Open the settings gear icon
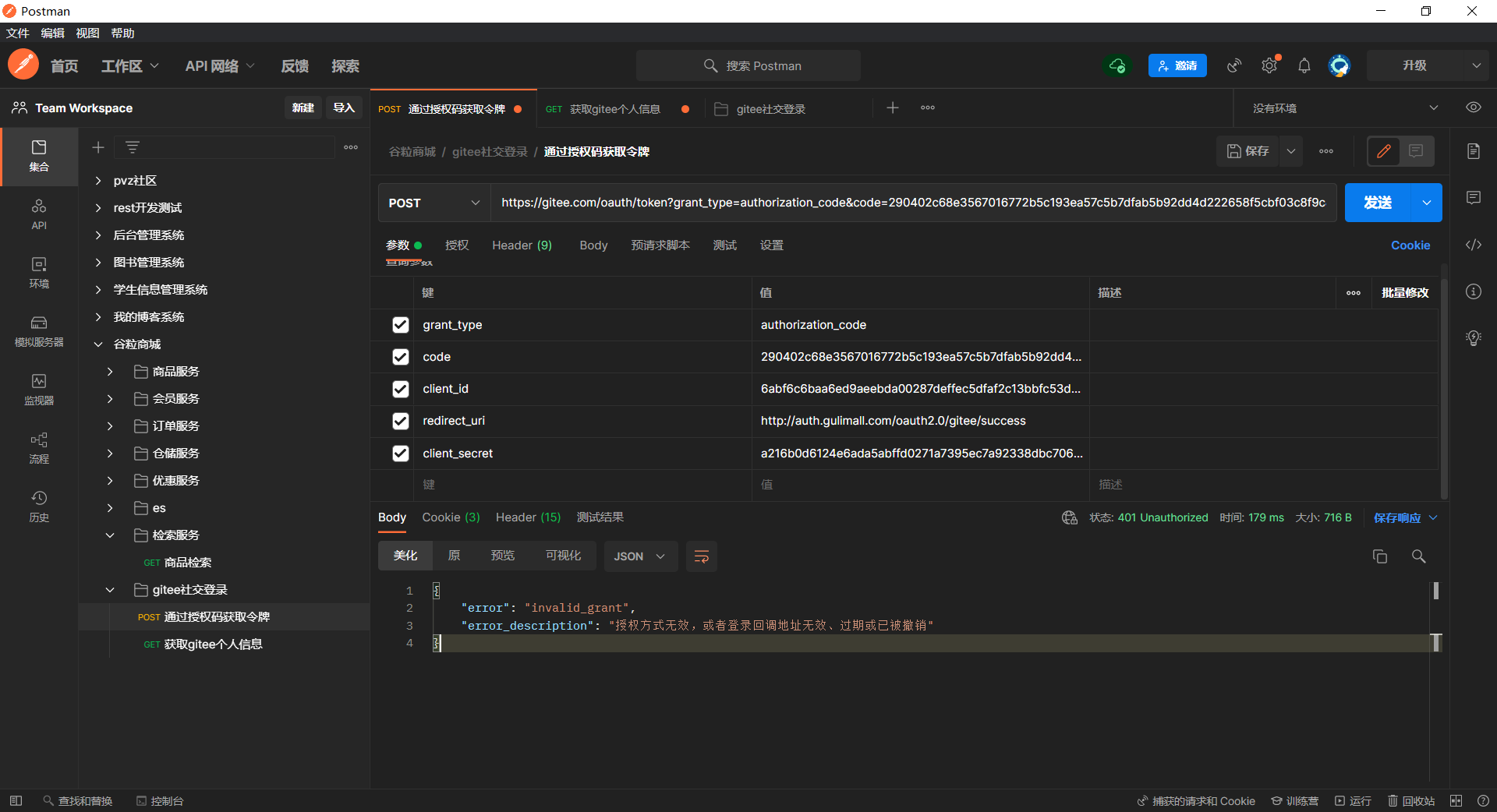Screen dimensions: 1497x812 click(x=1269, y=65)
